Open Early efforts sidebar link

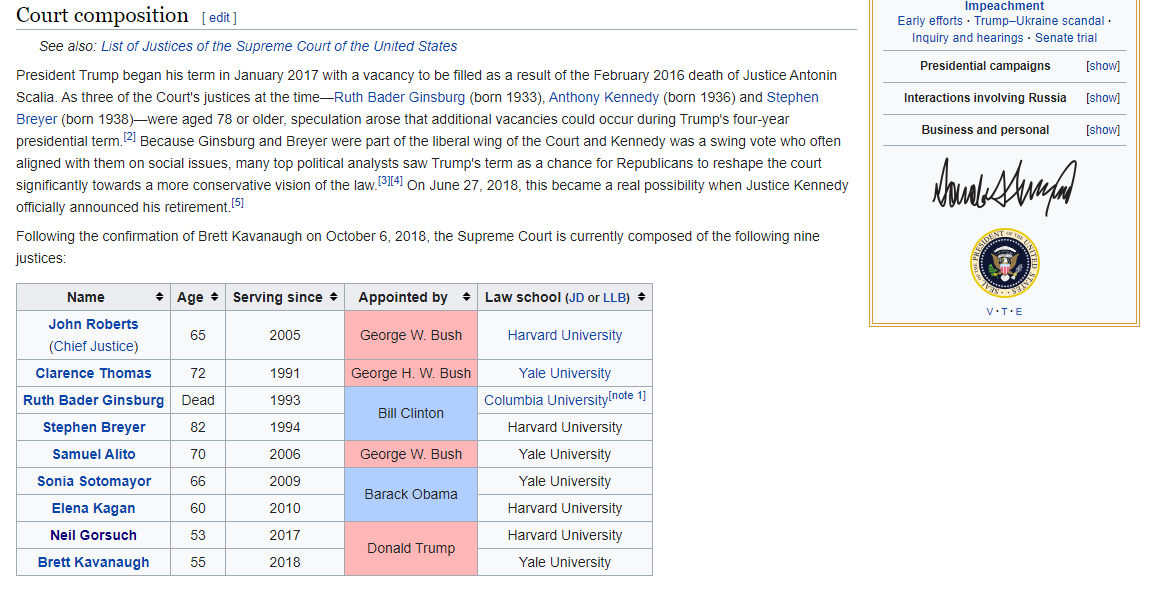930,21
